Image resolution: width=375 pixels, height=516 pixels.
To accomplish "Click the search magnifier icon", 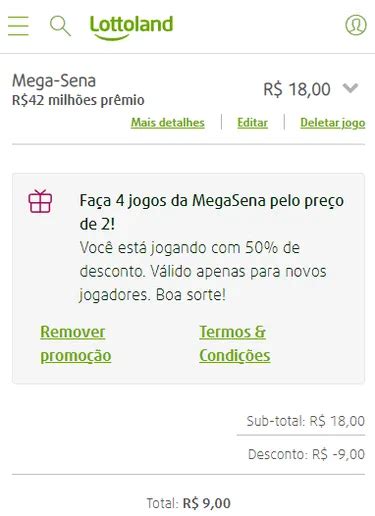I will 60,26.
